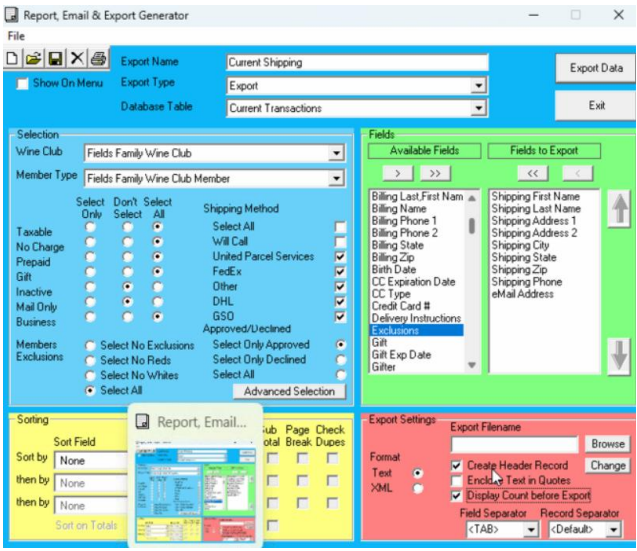This screenshot has height=551, width=637.
Task: Select Credit Card # in Available Fields
Action: coord(401,306)
